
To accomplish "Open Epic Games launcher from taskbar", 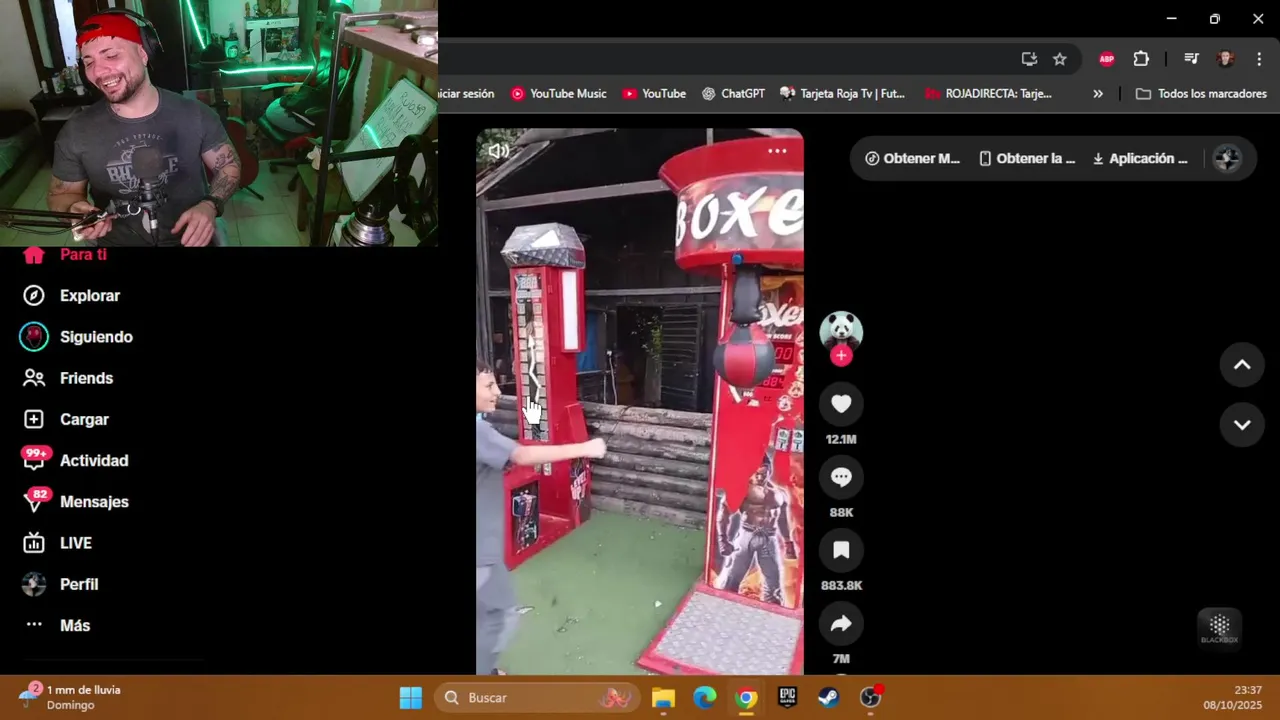I will [x=787, y=698].
